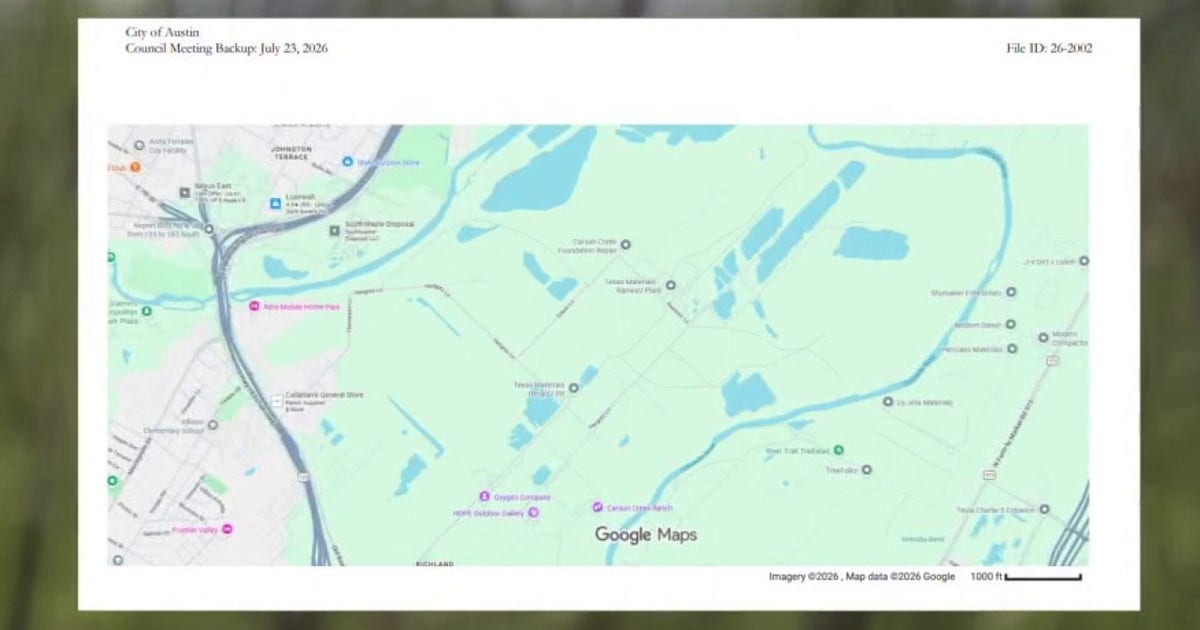This screenshot has height=630, width=1200.
Task: Click the blue shopping pin below Johnston Terrace
Action: (x=275, y=204)
